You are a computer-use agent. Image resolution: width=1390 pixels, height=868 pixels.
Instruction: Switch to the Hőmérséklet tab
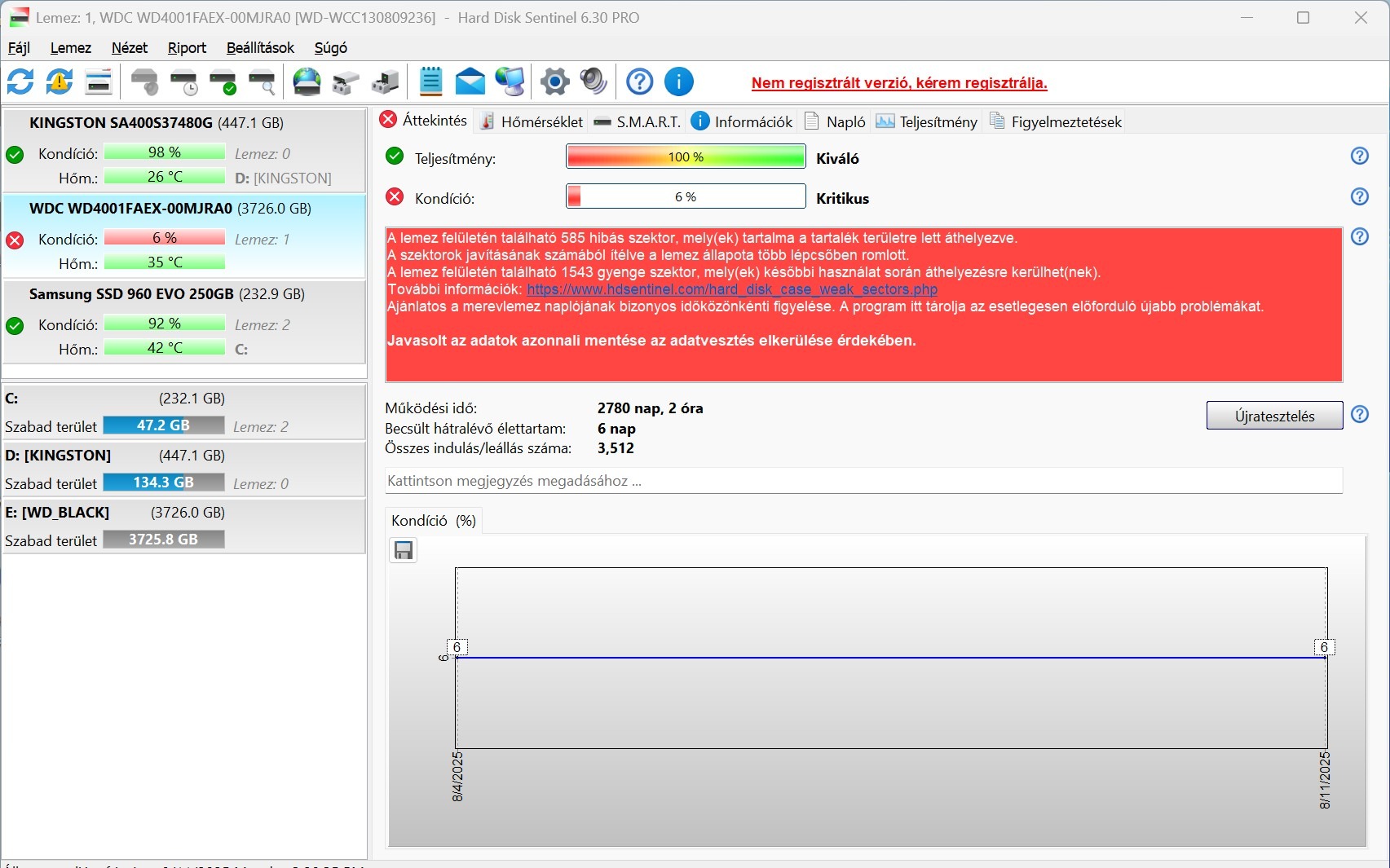pyautogui.click(x=532, y=121)
